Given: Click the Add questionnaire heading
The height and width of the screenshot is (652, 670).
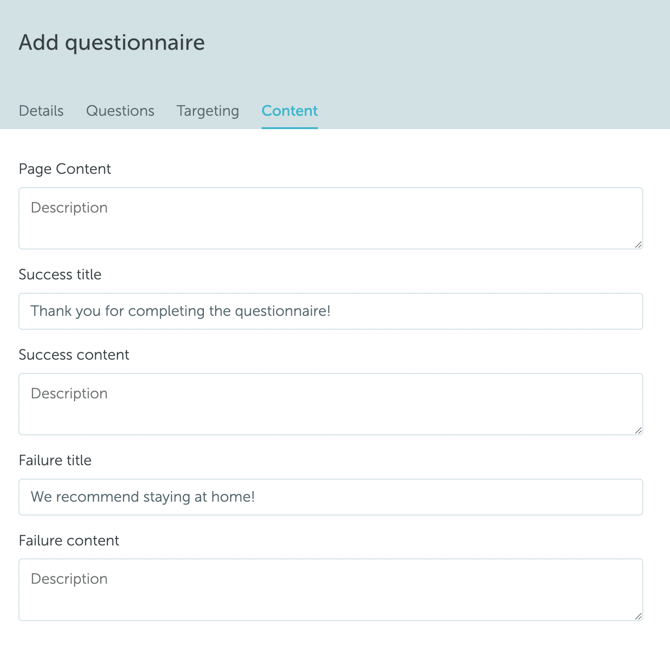Looking at the screenshot, I should pos(112,43).
